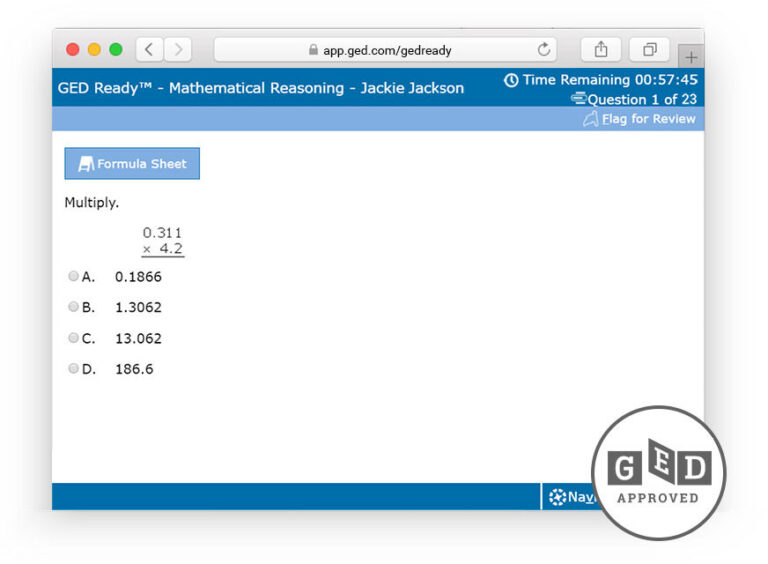Screen dimensions: 768x564
Task: Click the flag icon to flag for review
Action: [590, 119]
